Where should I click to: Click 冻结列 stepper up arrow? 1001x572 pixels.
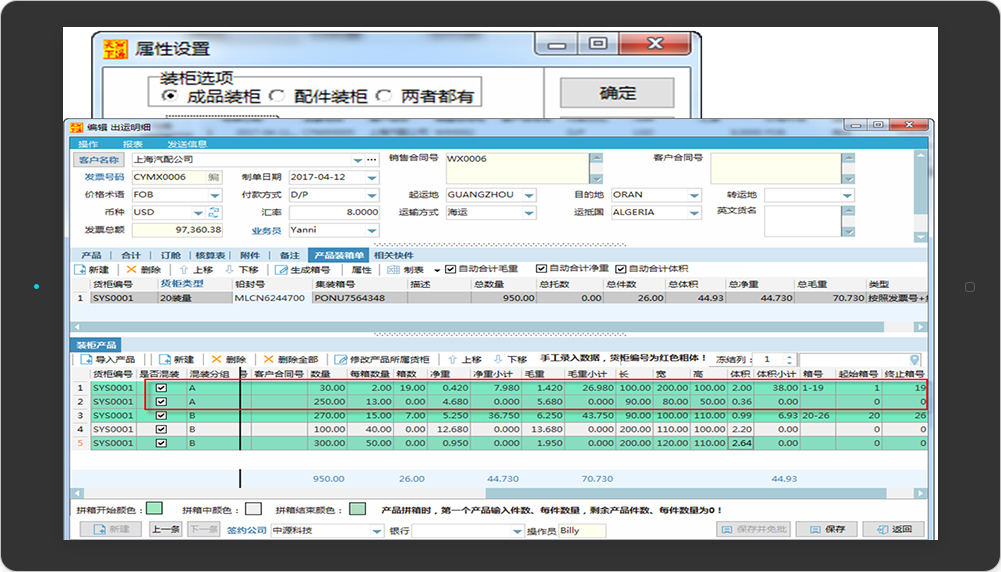coord(789,356)
